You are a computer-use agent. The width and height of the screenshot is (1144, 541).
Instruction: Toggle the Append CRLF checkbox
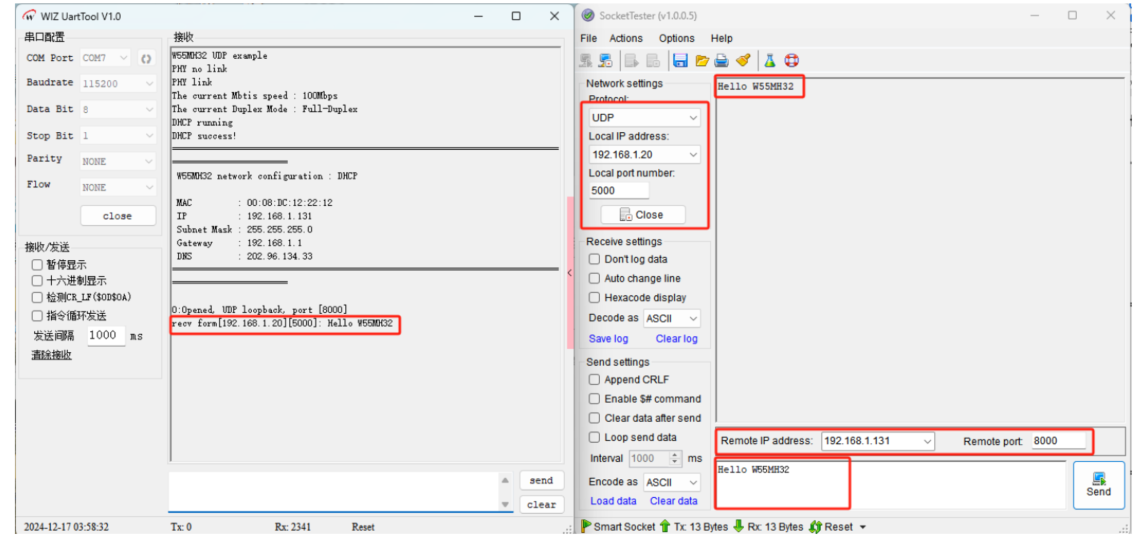(595, 380)
